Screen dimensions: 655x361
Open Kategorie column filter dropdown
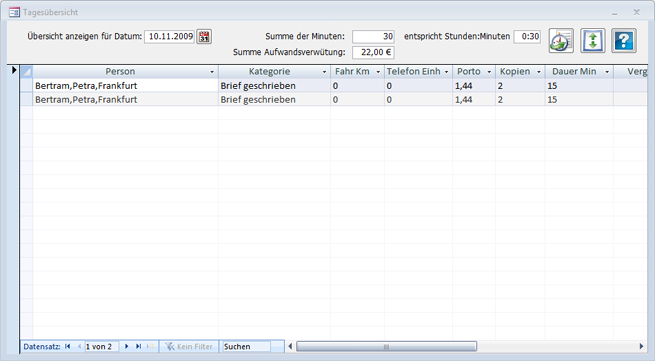coord(324,72)
